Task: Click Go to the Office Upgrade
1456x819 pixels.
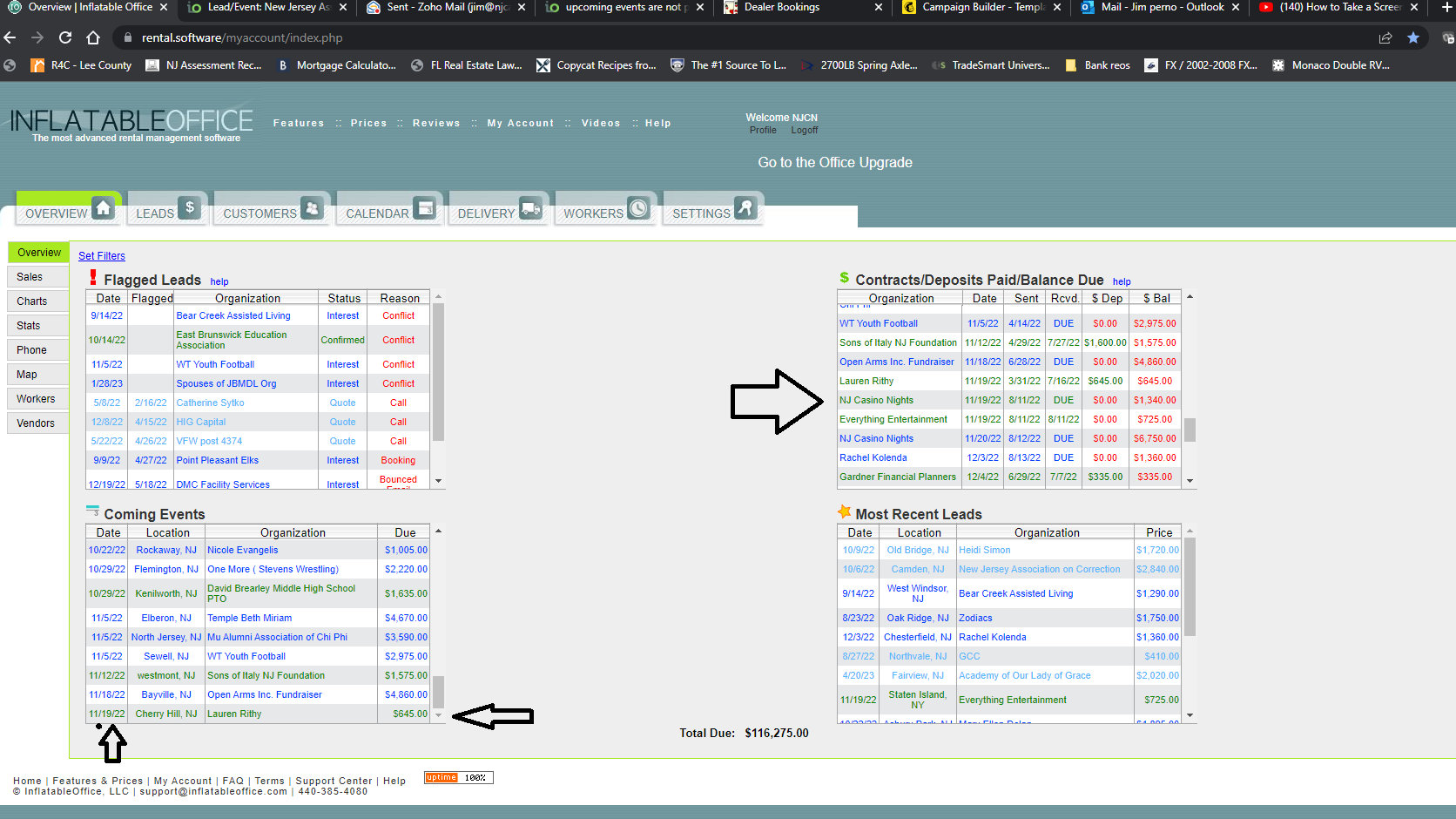Action: coord(834,162)
